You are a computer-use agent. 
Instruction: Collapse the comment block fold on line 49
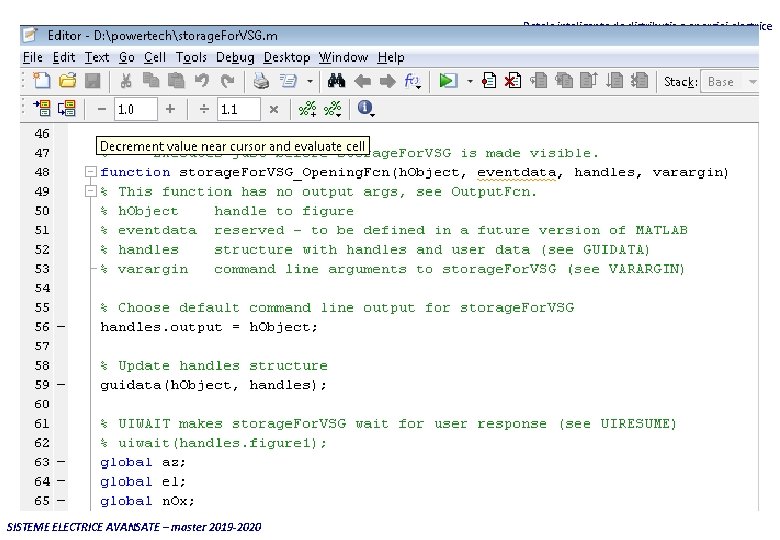click(x=91, y=191)
